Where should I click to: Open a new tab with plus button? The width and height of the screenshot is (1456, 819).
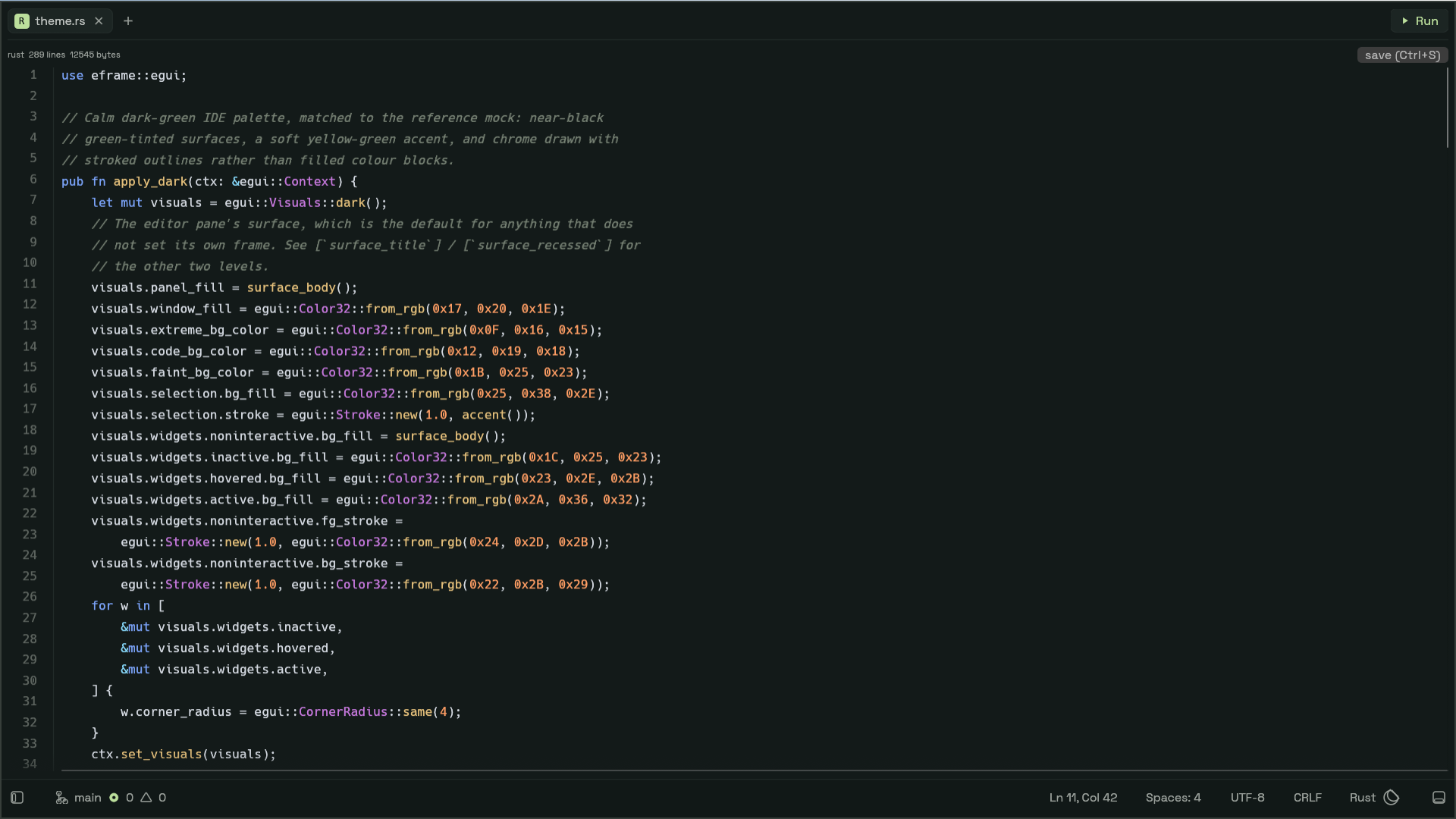click(128, 21)
